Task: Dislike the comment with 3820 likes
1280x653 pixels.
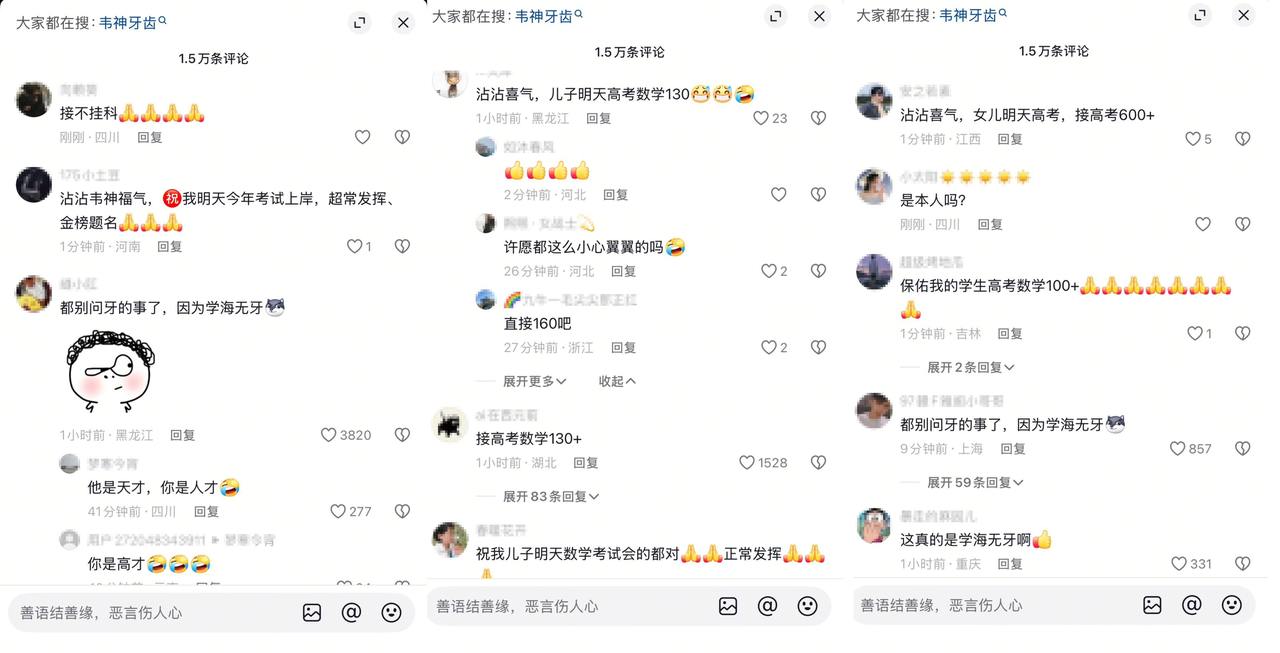Action: click(x=402, y=435)
